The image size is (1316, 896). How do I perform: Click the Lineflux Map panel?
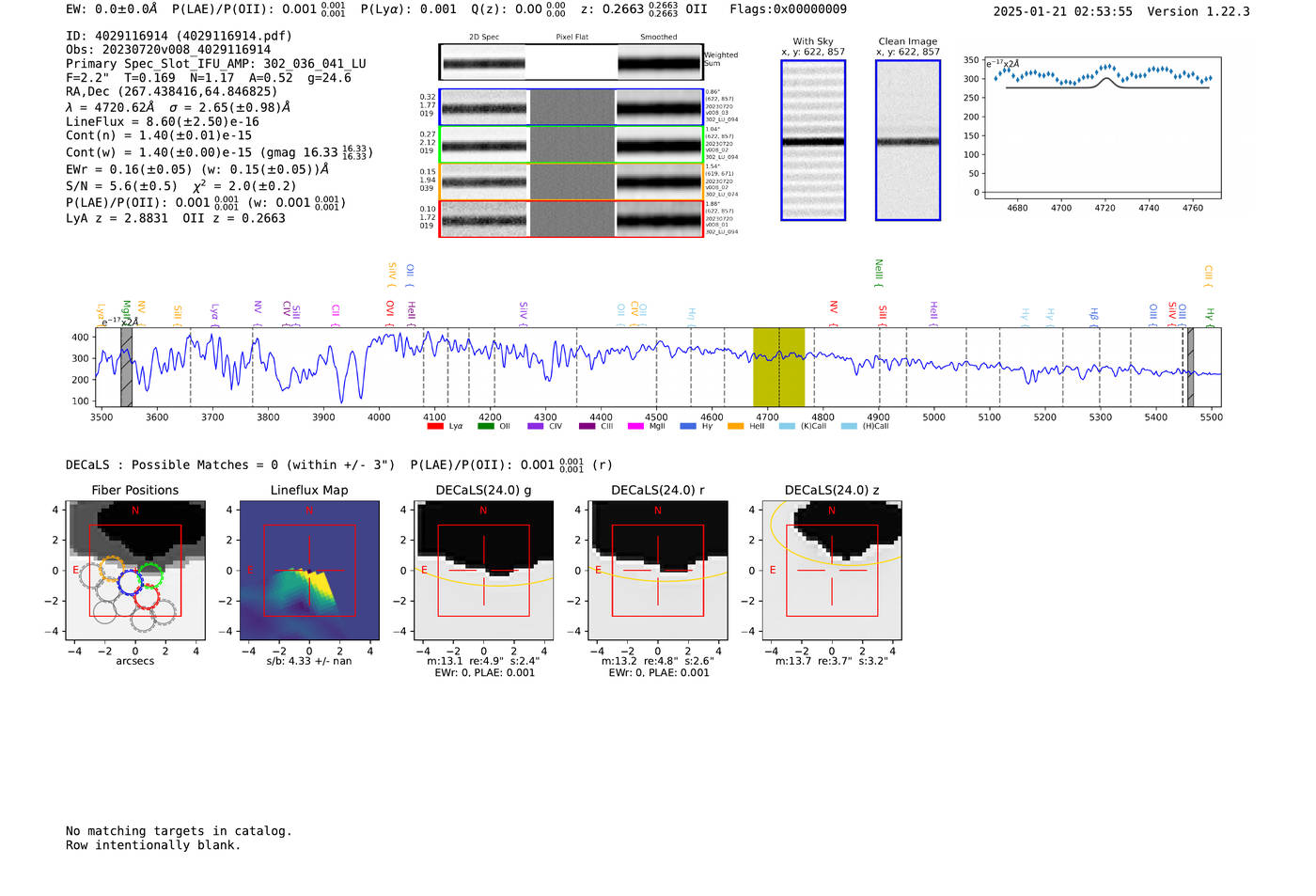[309, 571]
